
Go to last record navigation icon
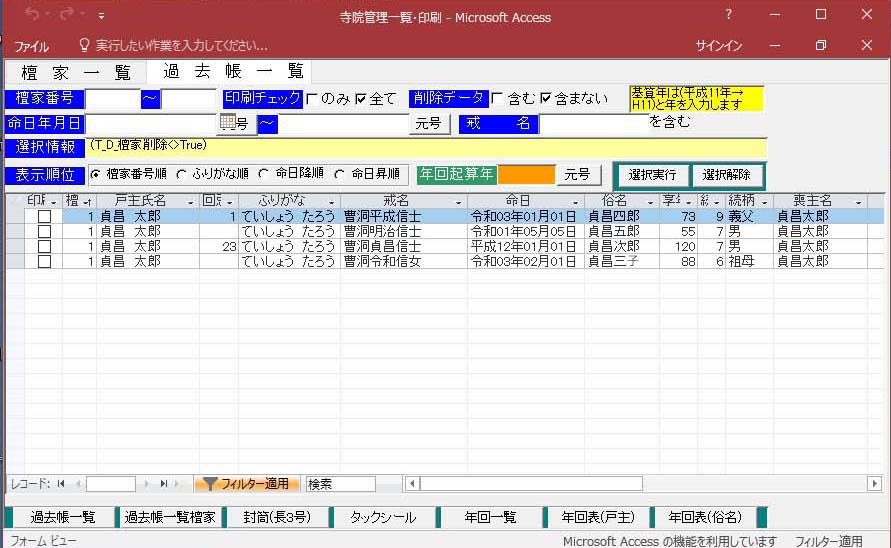(x=163, y=484)
